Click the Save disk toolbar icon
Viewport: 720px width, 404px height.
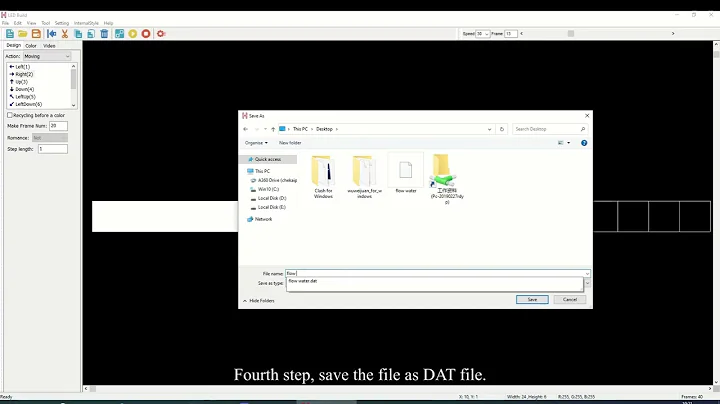pyautogui.click(x=36, y=34)
